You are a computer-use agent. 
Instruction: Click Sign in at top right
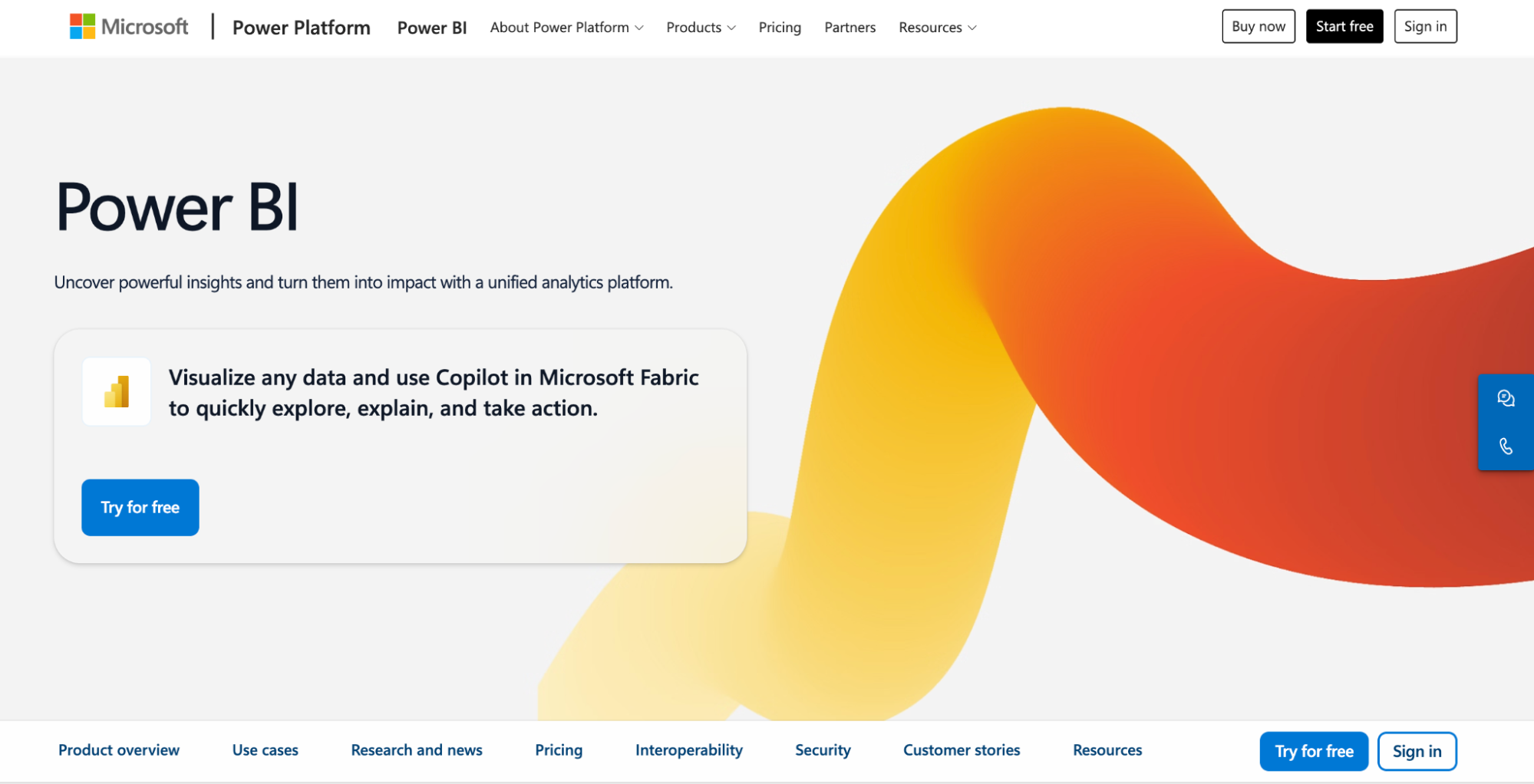(x=1425, y=26)
